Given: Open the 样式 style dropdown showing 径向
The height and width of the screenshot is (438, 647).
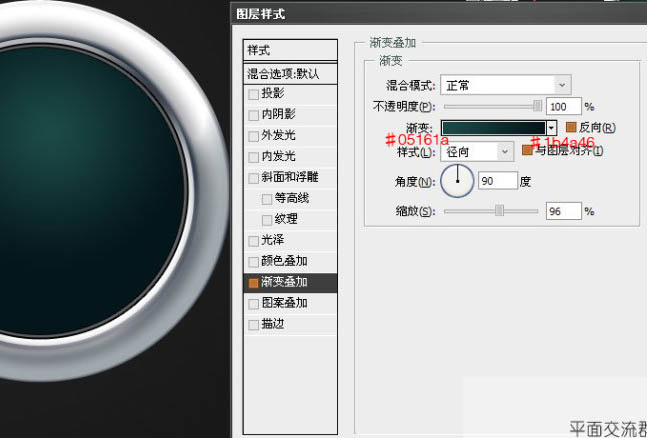Looking at the screenshot, I should [477, 152].
